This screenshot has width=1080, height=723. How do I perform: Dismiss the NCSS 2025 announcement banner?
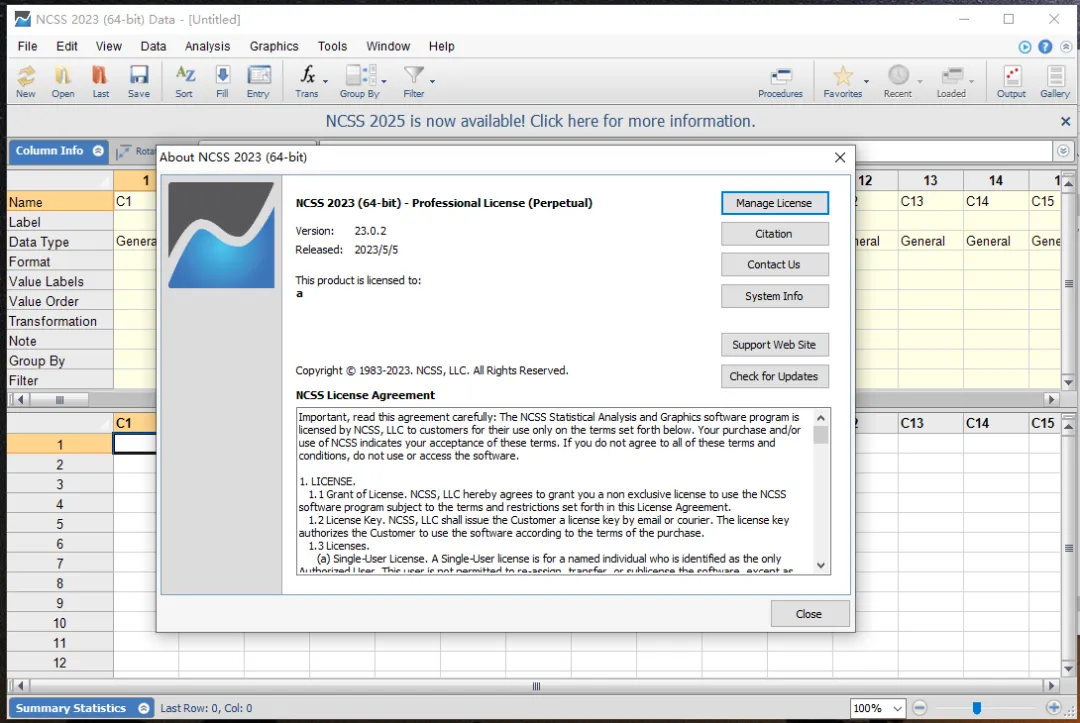(1066, 121)
